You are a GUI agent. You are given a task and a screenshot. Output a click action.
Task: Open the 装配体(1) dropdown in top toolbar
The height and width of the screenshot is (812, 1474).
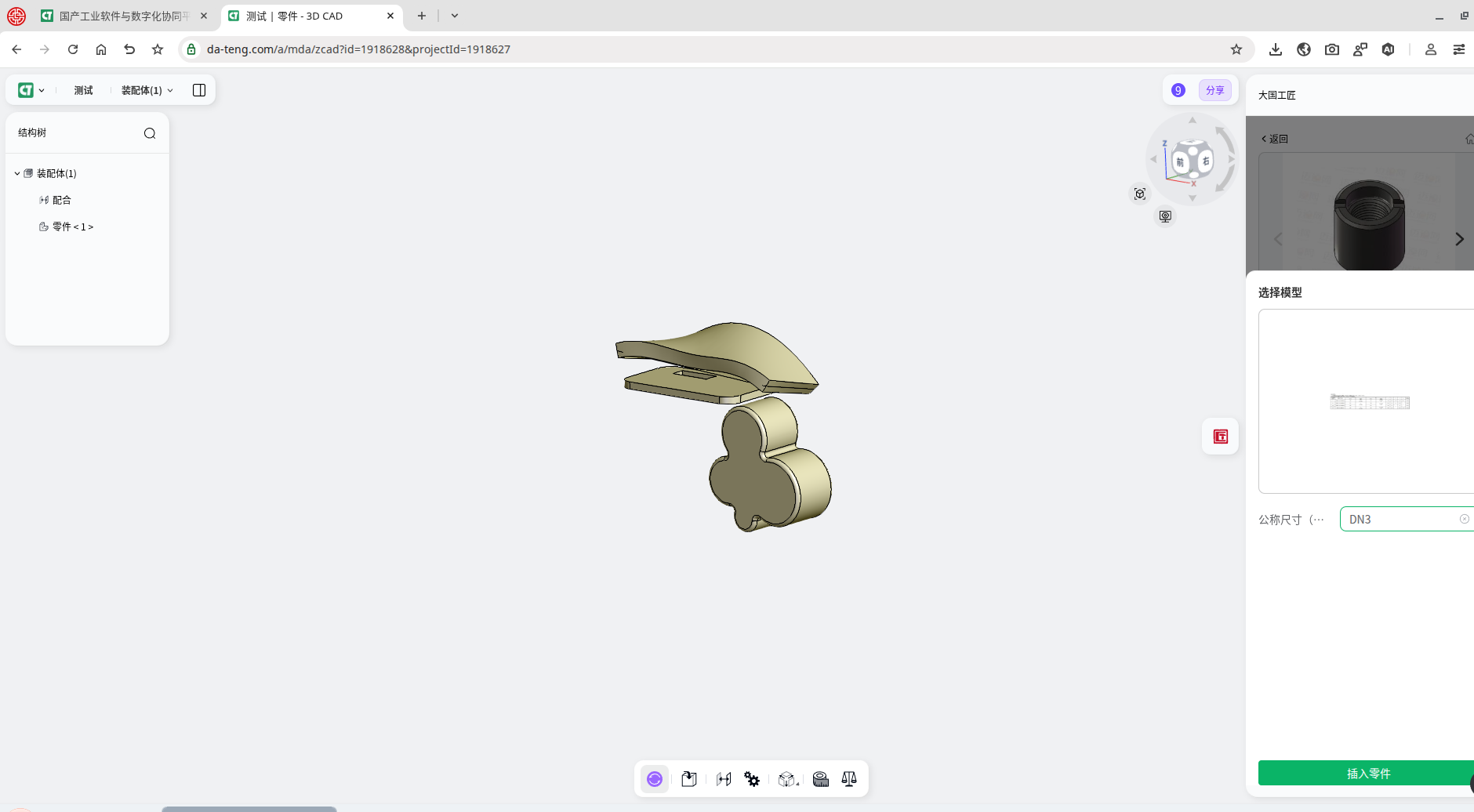click(x=147, y=90)
